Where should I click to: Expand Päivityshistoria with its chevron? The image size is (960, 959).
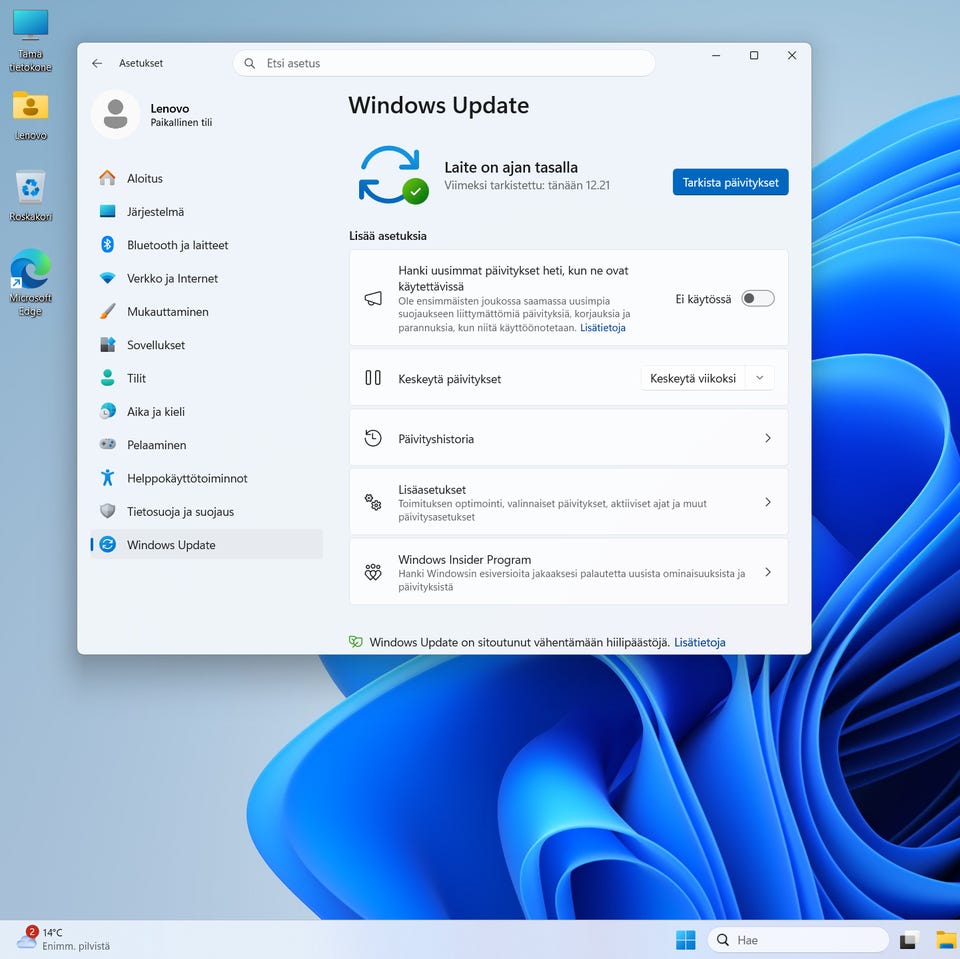(x=768, y=438)
